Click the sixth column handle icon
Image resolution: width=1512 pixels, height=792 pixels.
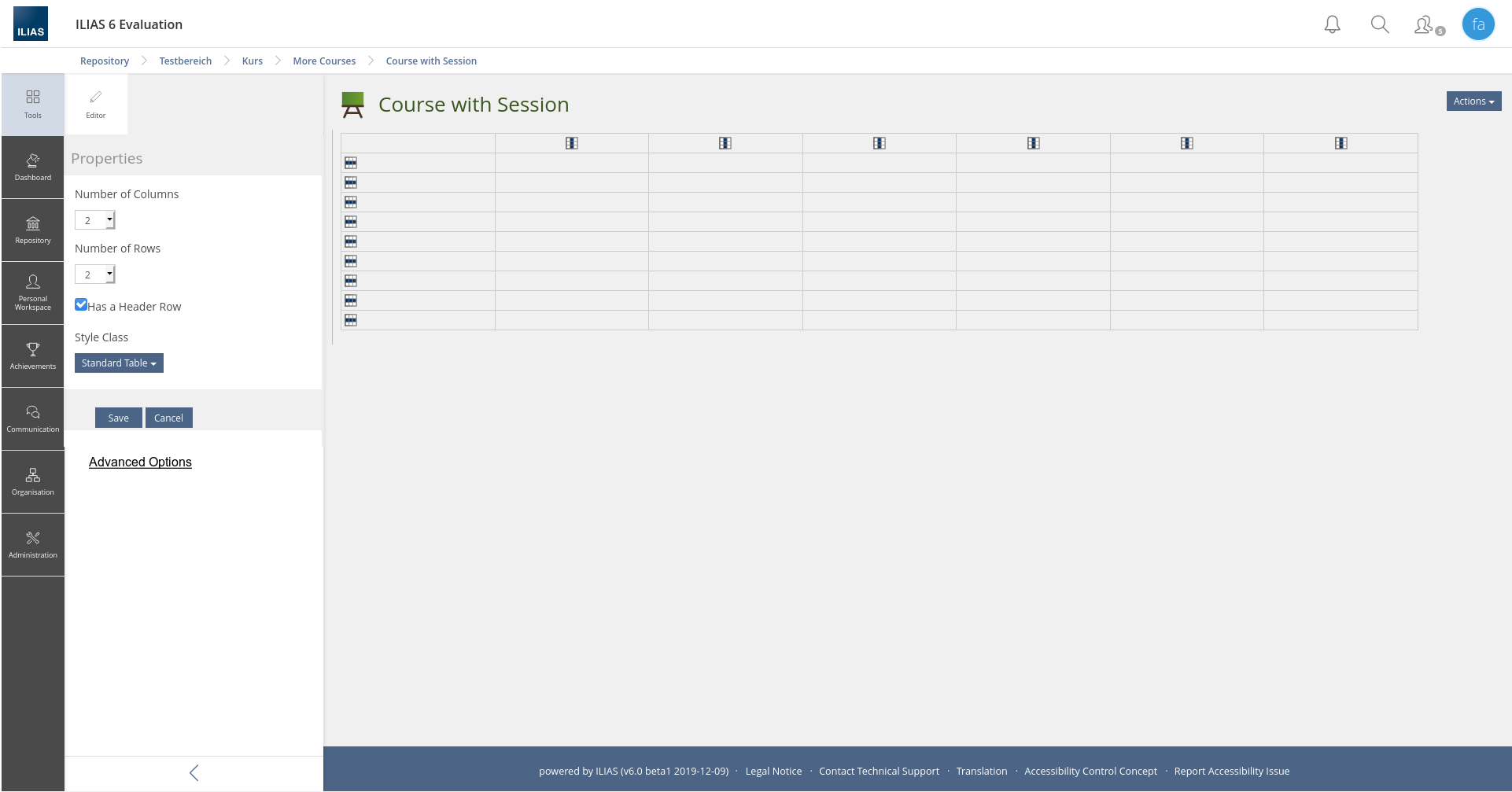pyautogui.click(x=1341, y=143)
